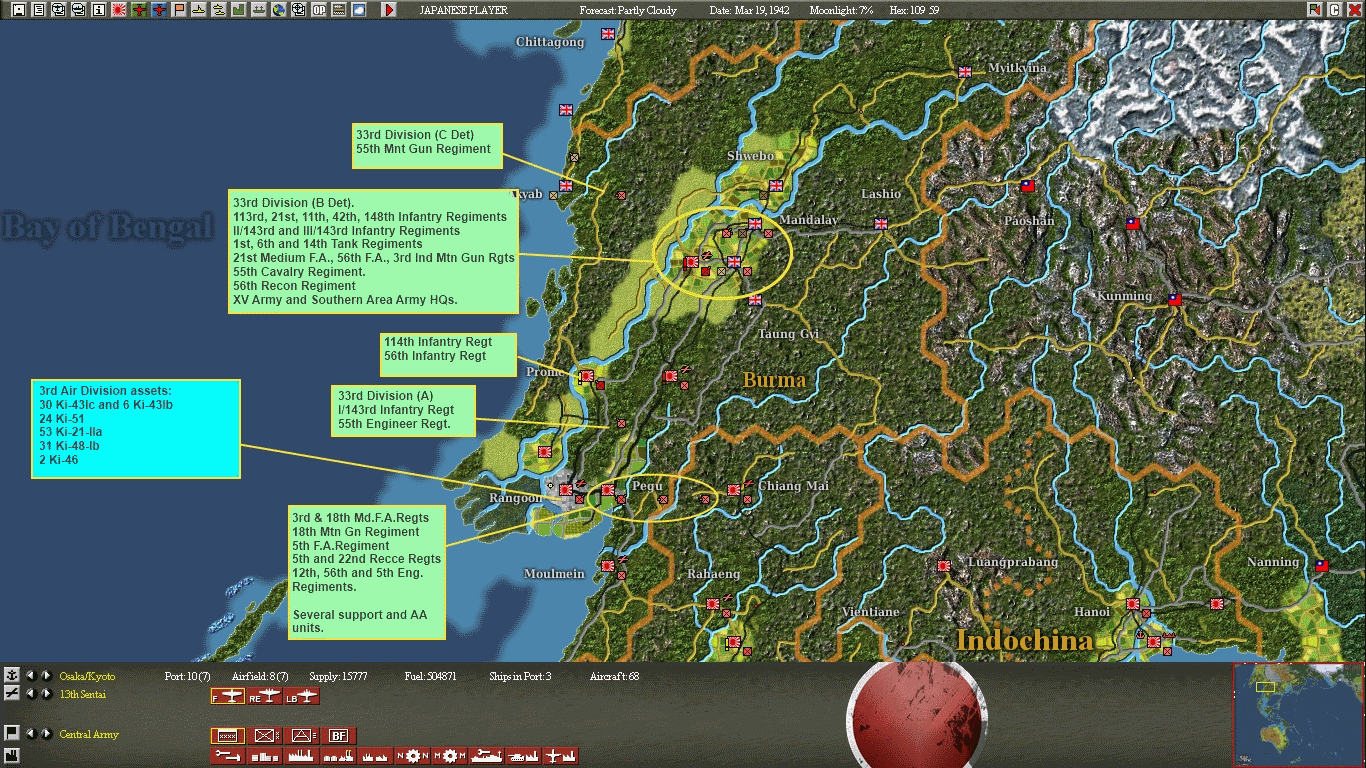Screen dimensions: 1366x768
Task: Toggle the triangle unit symbol filter
Action: [303, 736]
